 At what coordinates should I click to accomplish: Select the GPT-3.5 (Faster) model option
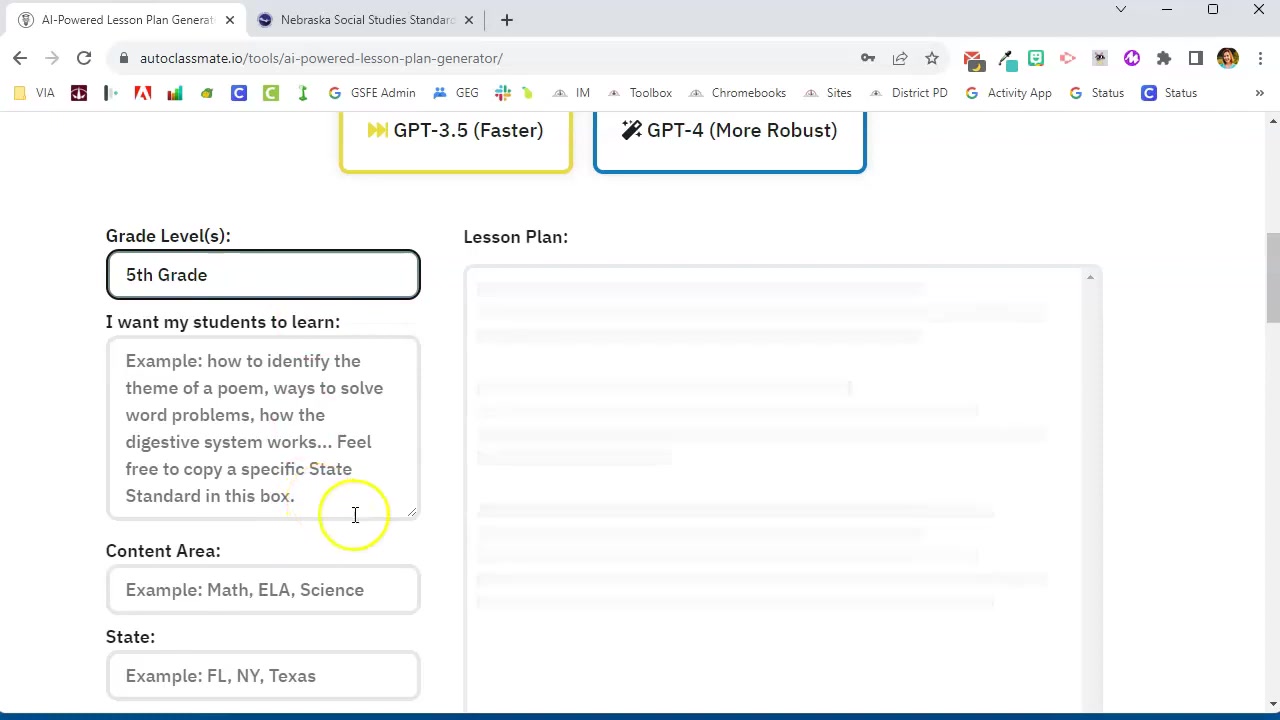point(456,132)
